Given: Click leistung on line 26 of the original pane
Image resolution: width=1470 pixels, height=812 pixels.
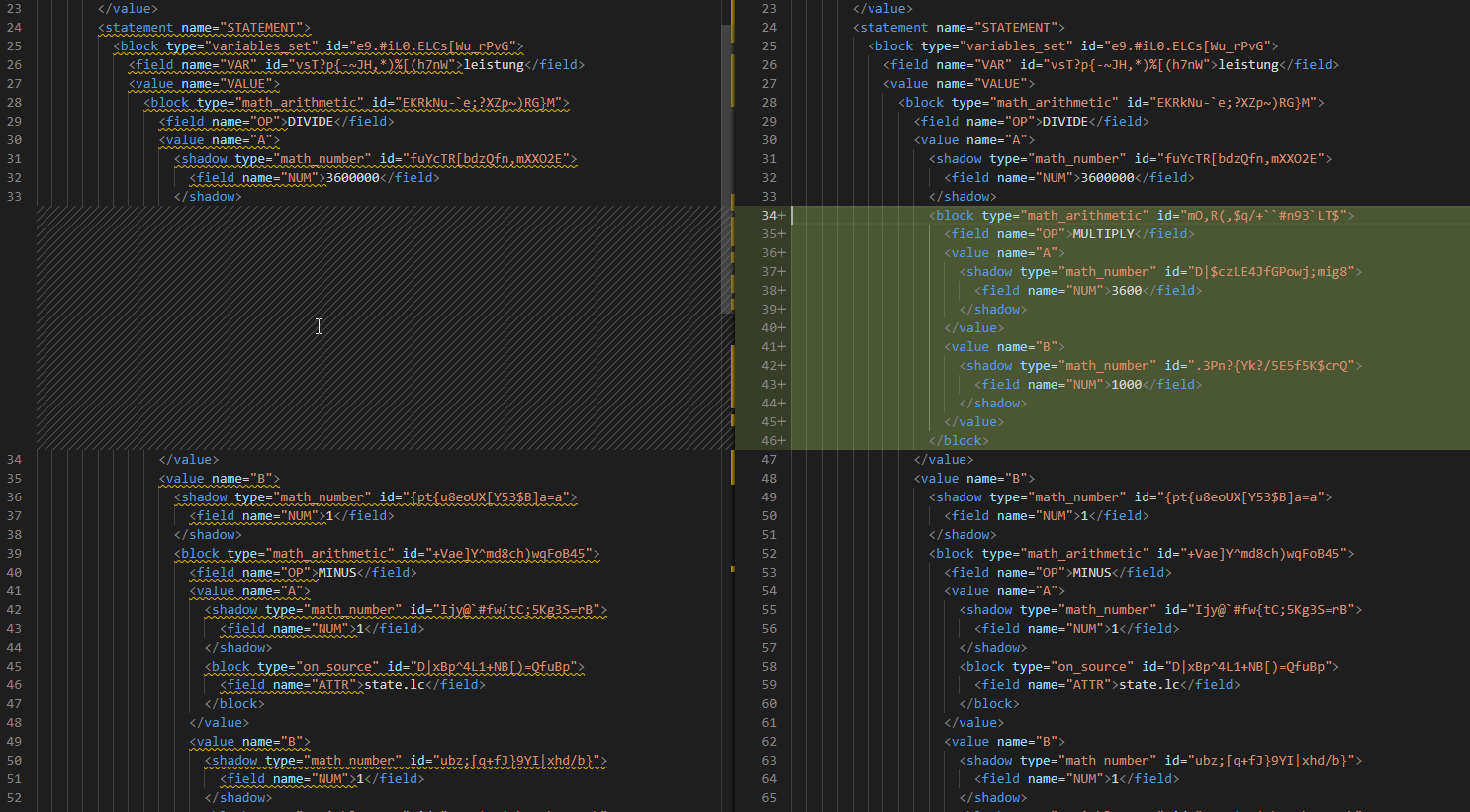Looking at the screenshot, I should pos(494,65).
